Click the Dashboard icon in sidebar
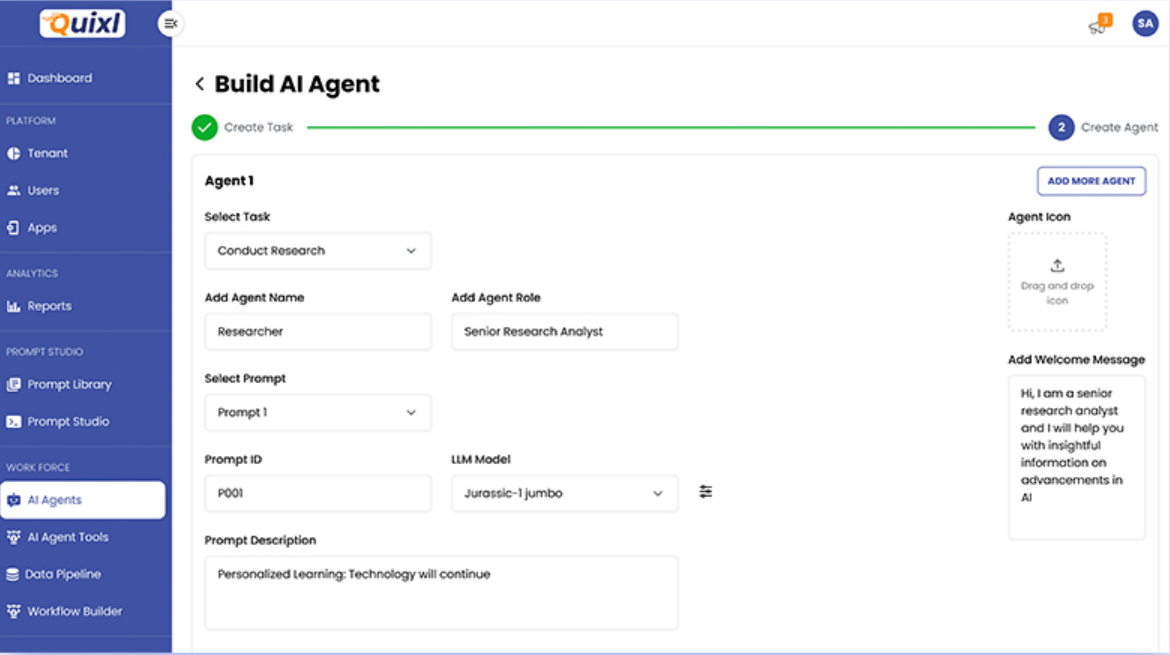Image resolution: width=1170 pixels, height=655 pixels. click(14, 78)
